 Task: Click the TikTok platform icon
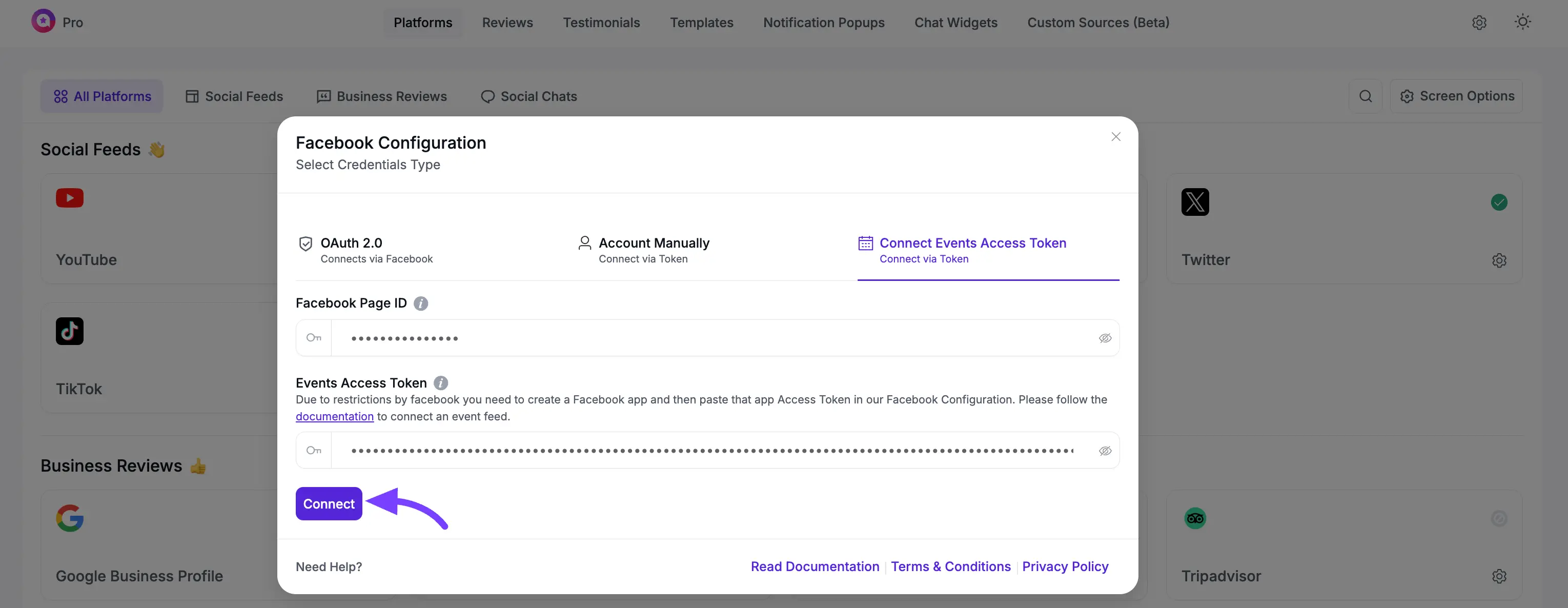(69, 331)
